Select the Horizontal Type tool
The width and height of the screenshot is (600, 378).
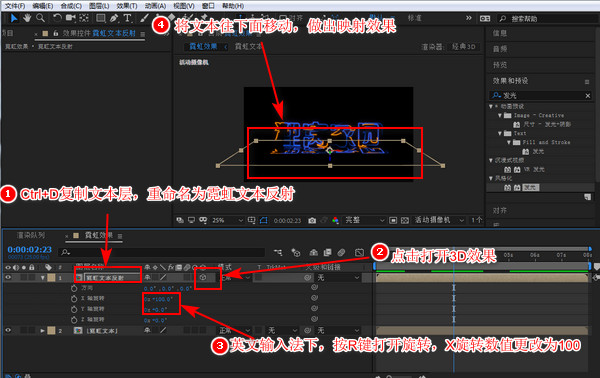127,18
